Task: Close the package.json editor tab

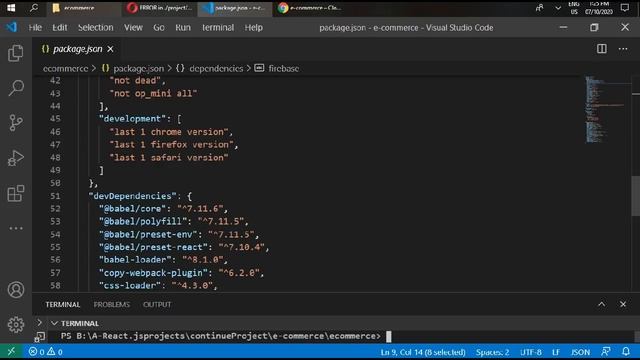Action: 110,49
